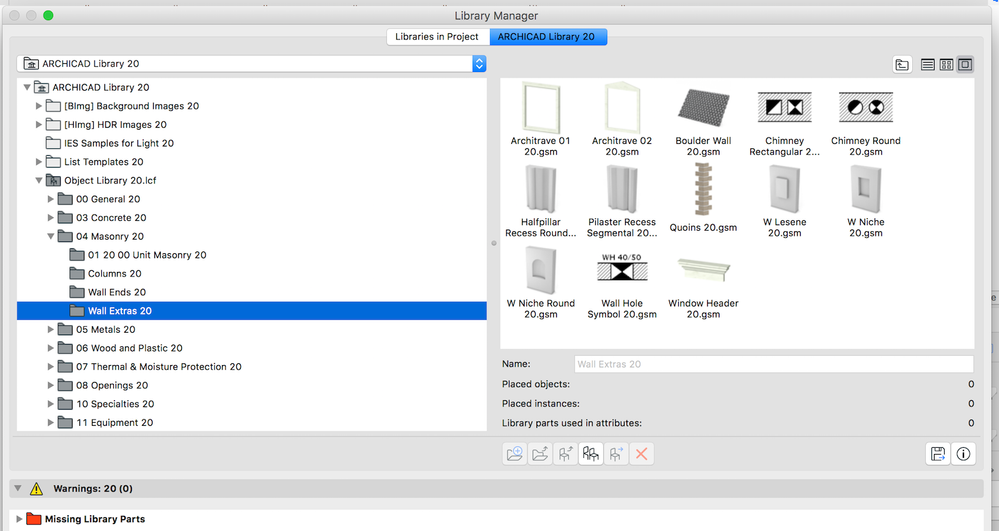
Task: Select Quoins 20.gsm object
Action: point(703,198)
